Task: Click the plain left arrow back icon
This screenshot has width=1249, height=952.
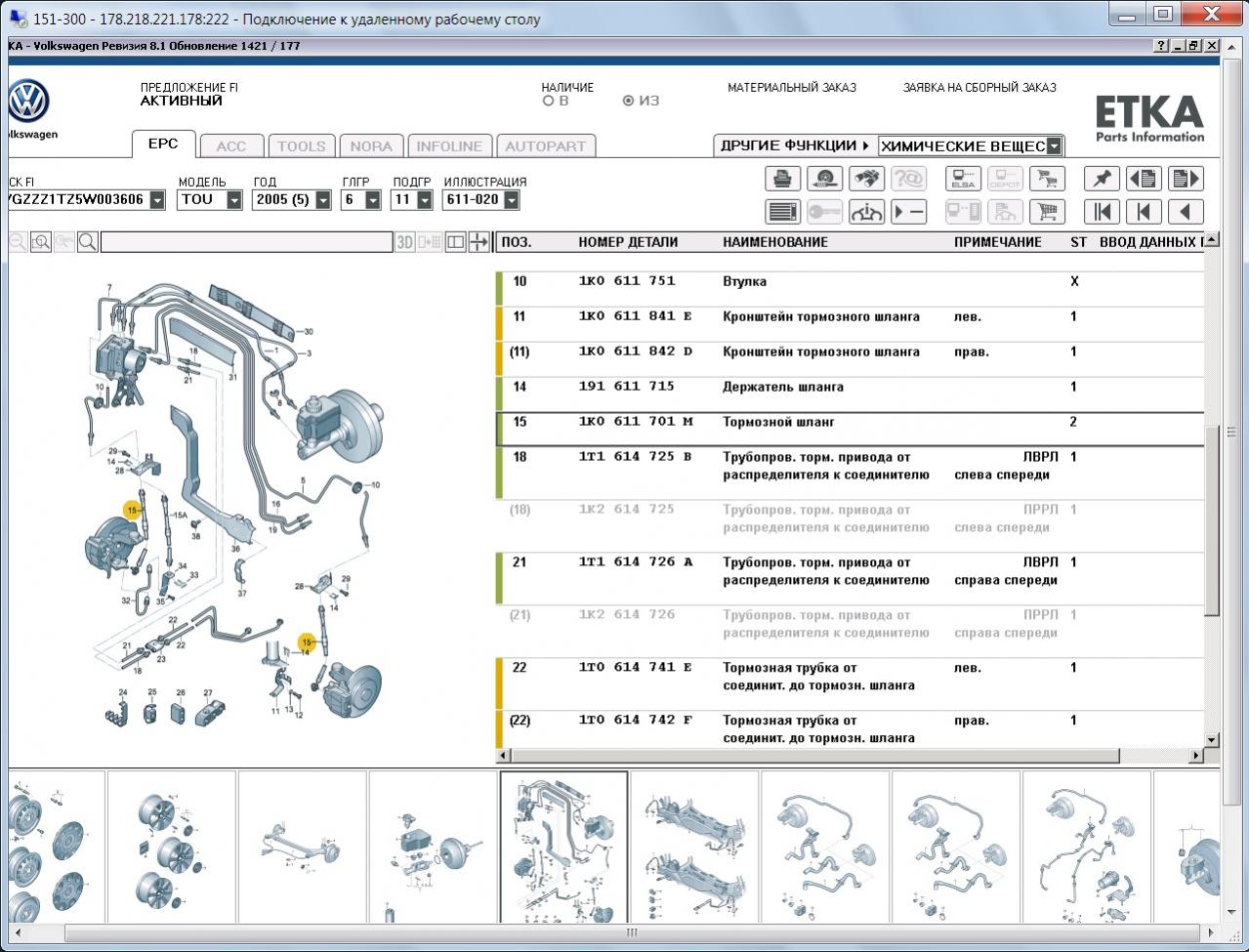Action: [x=1186, y=211]
